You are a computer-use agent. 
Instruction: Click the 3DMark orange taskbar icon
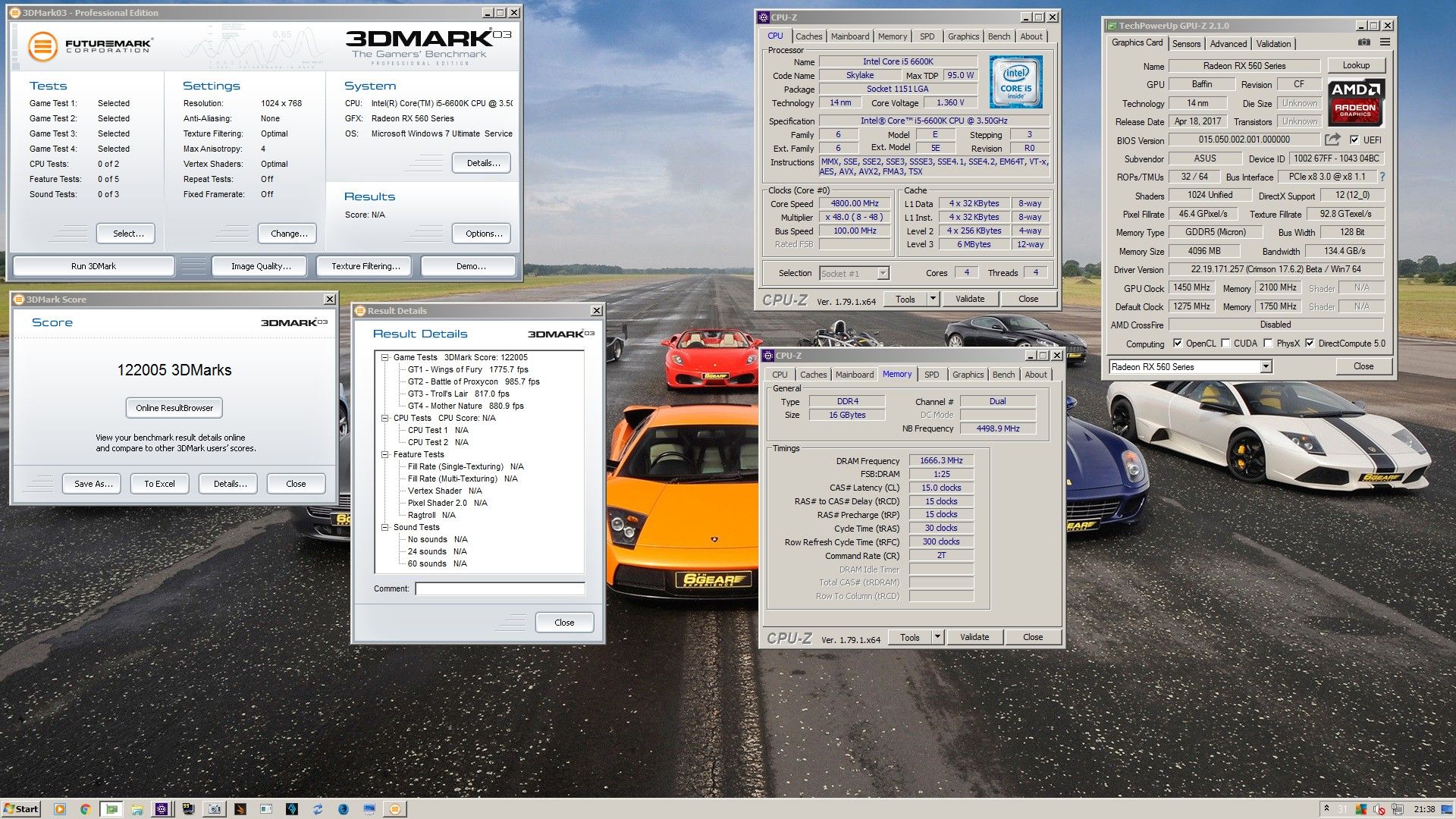[394, 809]
